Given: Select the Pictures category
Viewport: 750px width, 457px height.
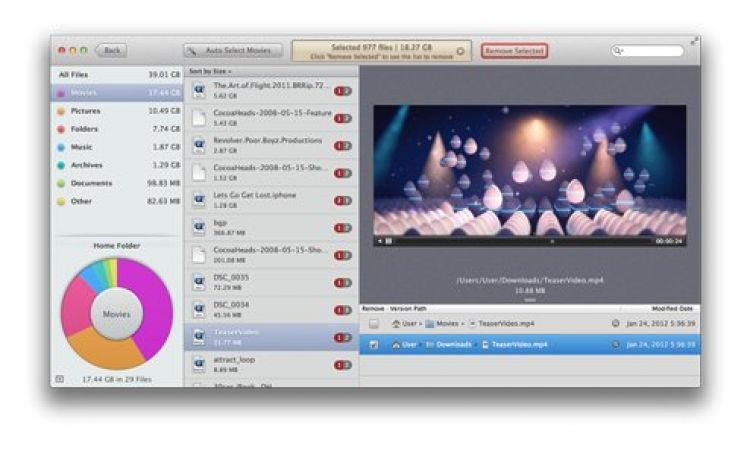Looking at the screenshot, I should [117, 111].
